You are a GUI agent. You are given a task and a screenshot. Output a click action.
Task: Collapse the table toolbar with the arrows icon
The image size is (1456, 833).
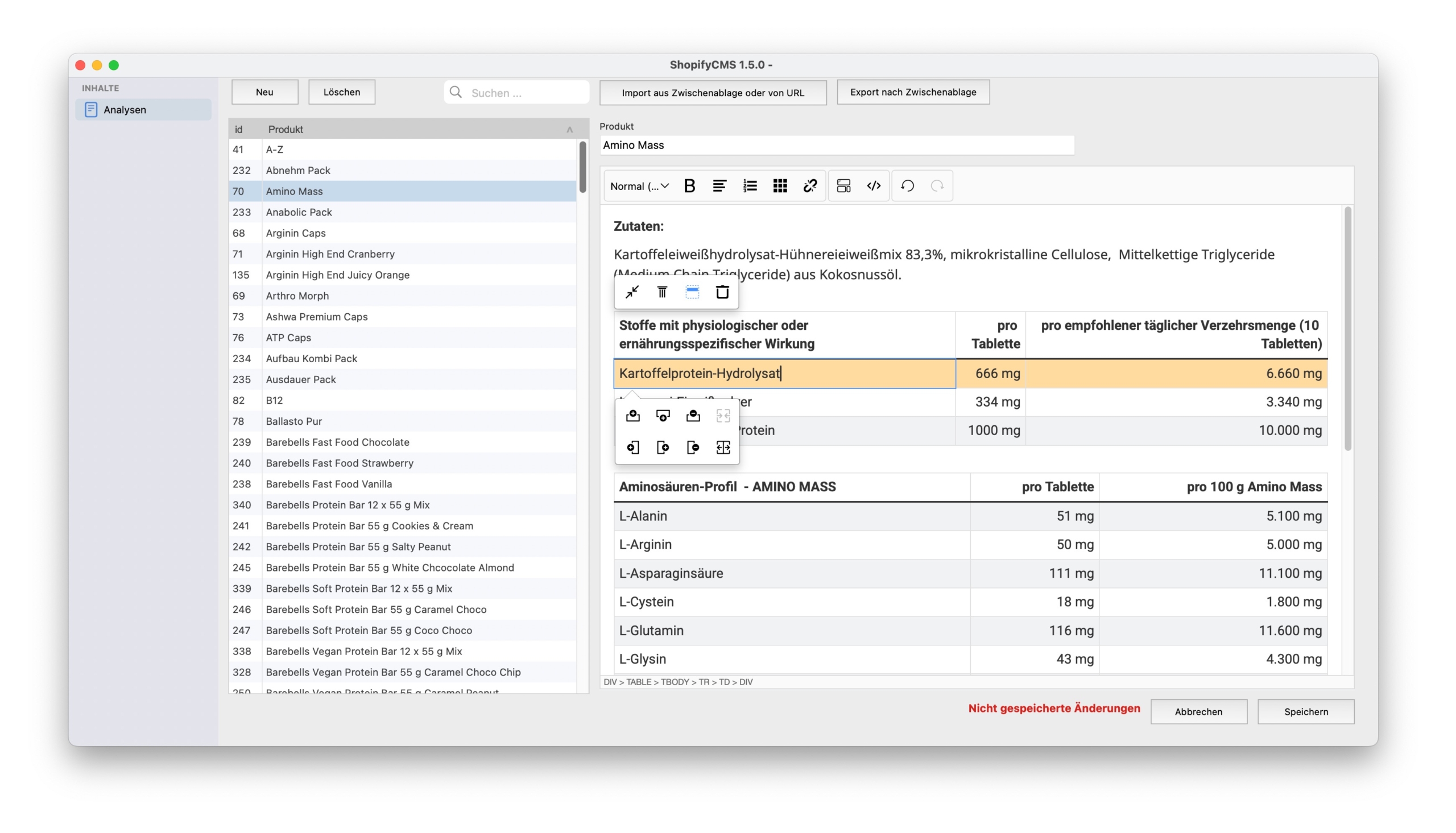pos(632,292)
